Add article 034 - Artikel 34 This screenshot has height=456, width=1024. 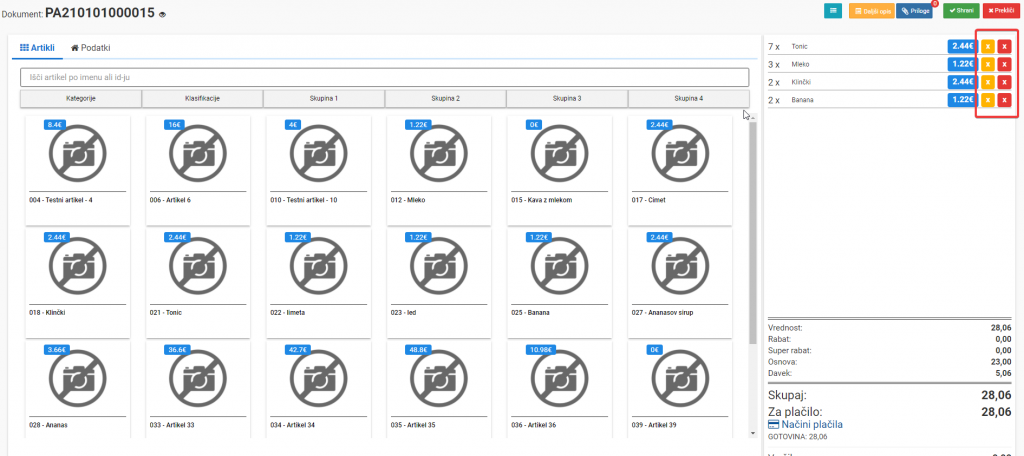coord(319,389)
